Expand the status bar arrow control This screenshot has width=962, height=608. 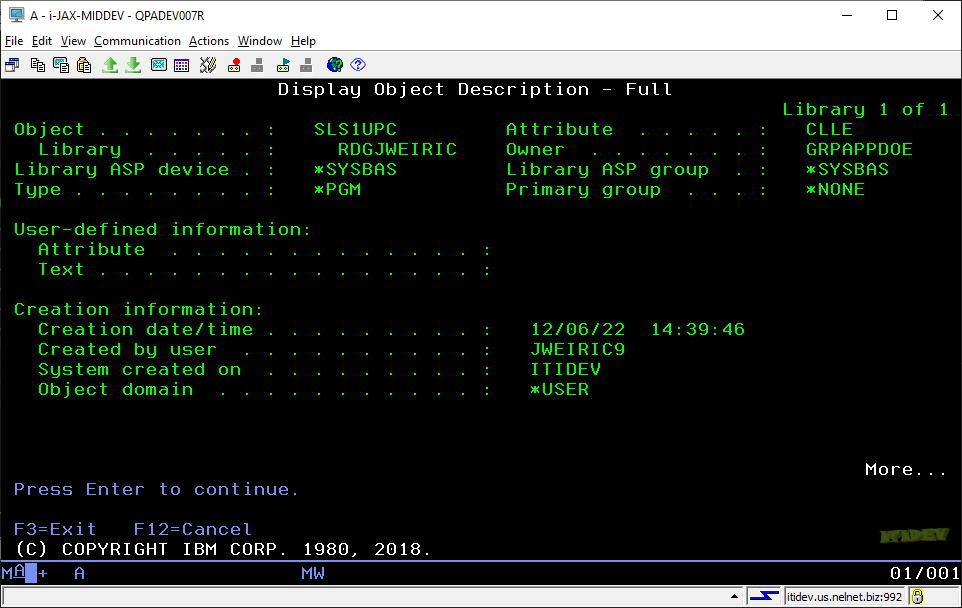[x=734, y=598]
